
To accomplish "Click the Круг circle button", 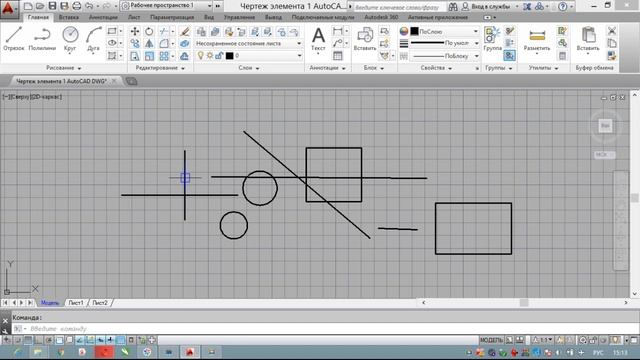I will [70, 39].
